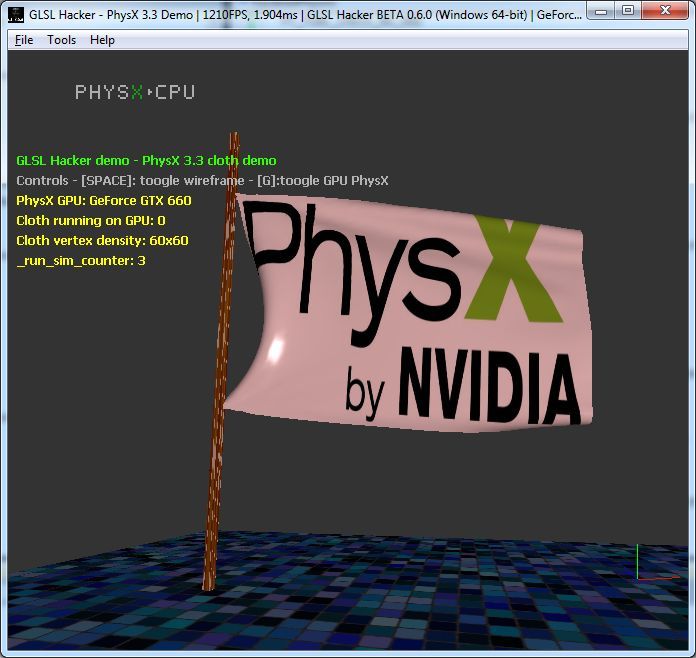This screenshot has height=658, width=696.
Task: Click the XYZ axis gizmo in the corner
Action: (x=657, y=563)
